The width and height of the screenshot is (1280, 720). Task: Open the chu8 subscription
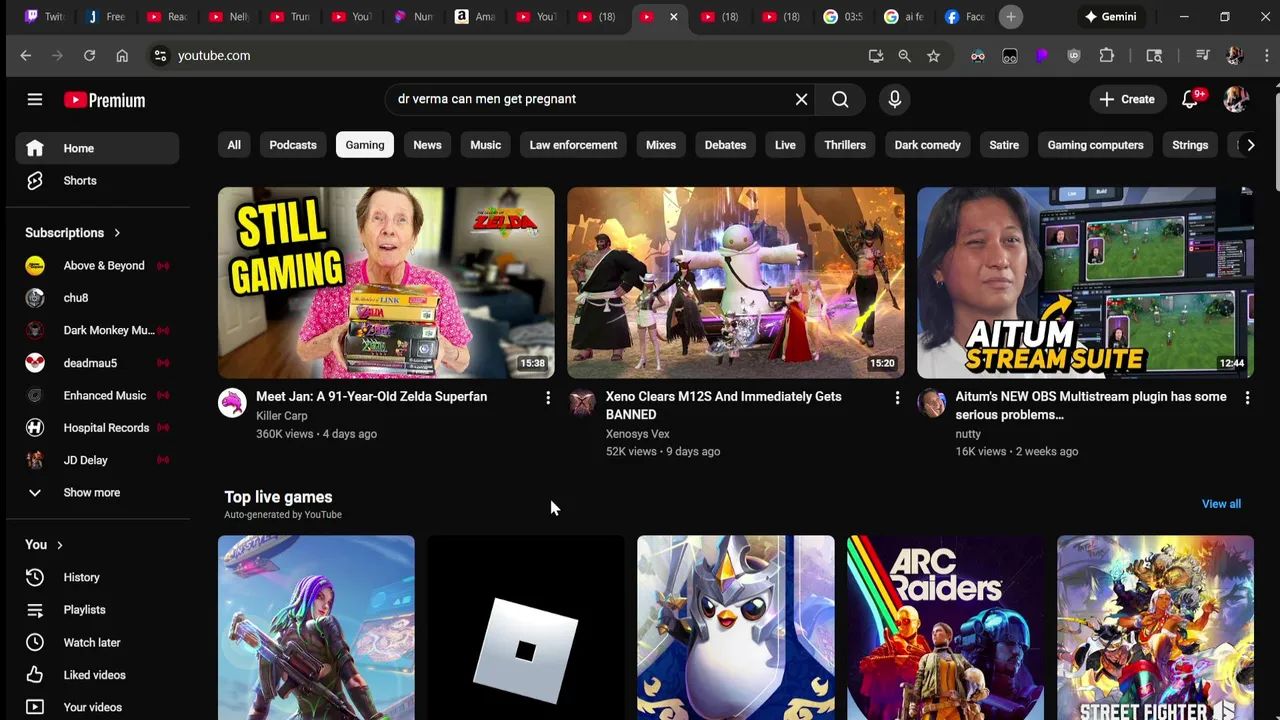pyautogui.click(x=98, y=298)
